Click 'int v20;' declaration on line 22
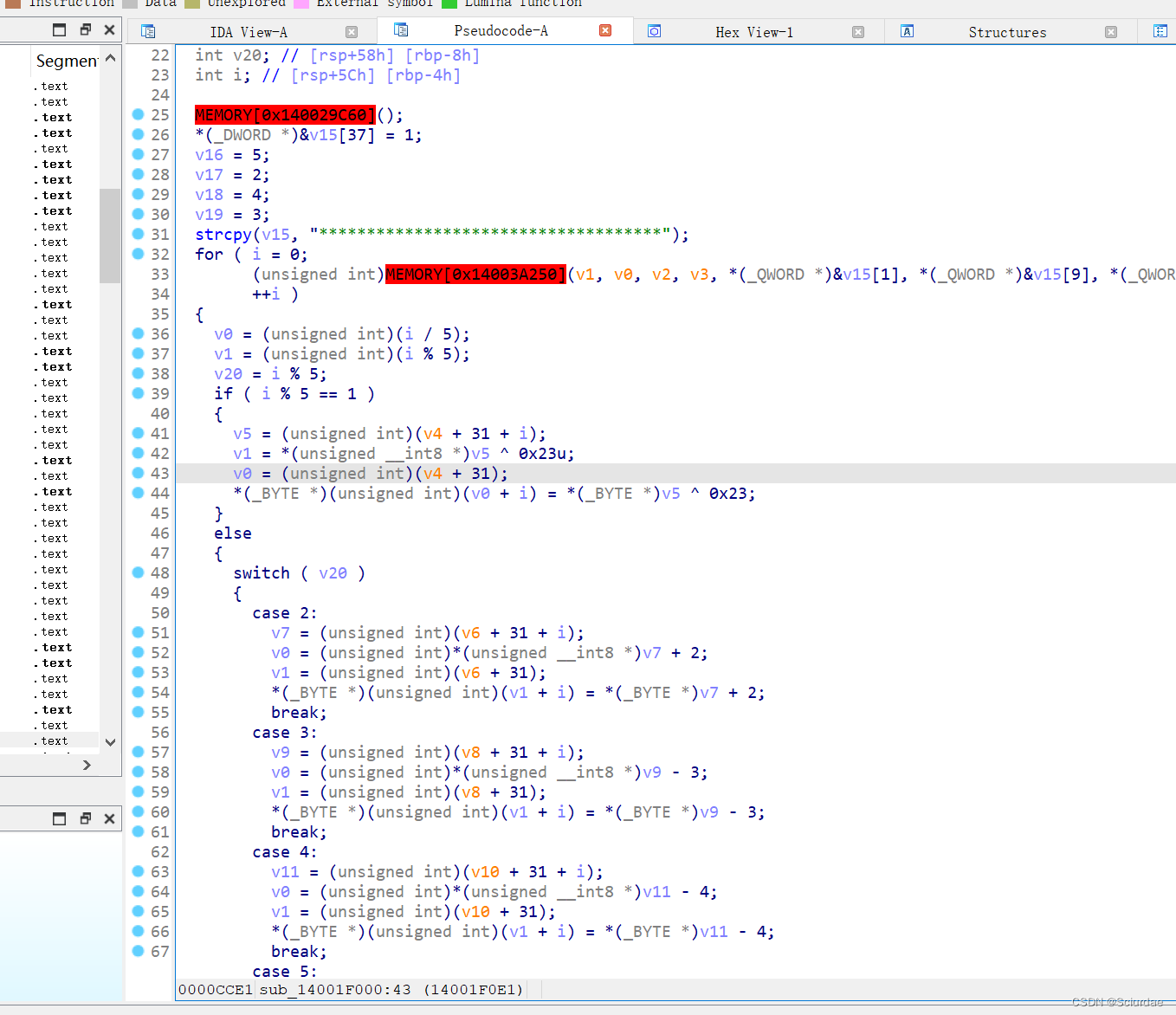Image resolution: width=1176 pixels, height=1015 pixels. [233, 55]
